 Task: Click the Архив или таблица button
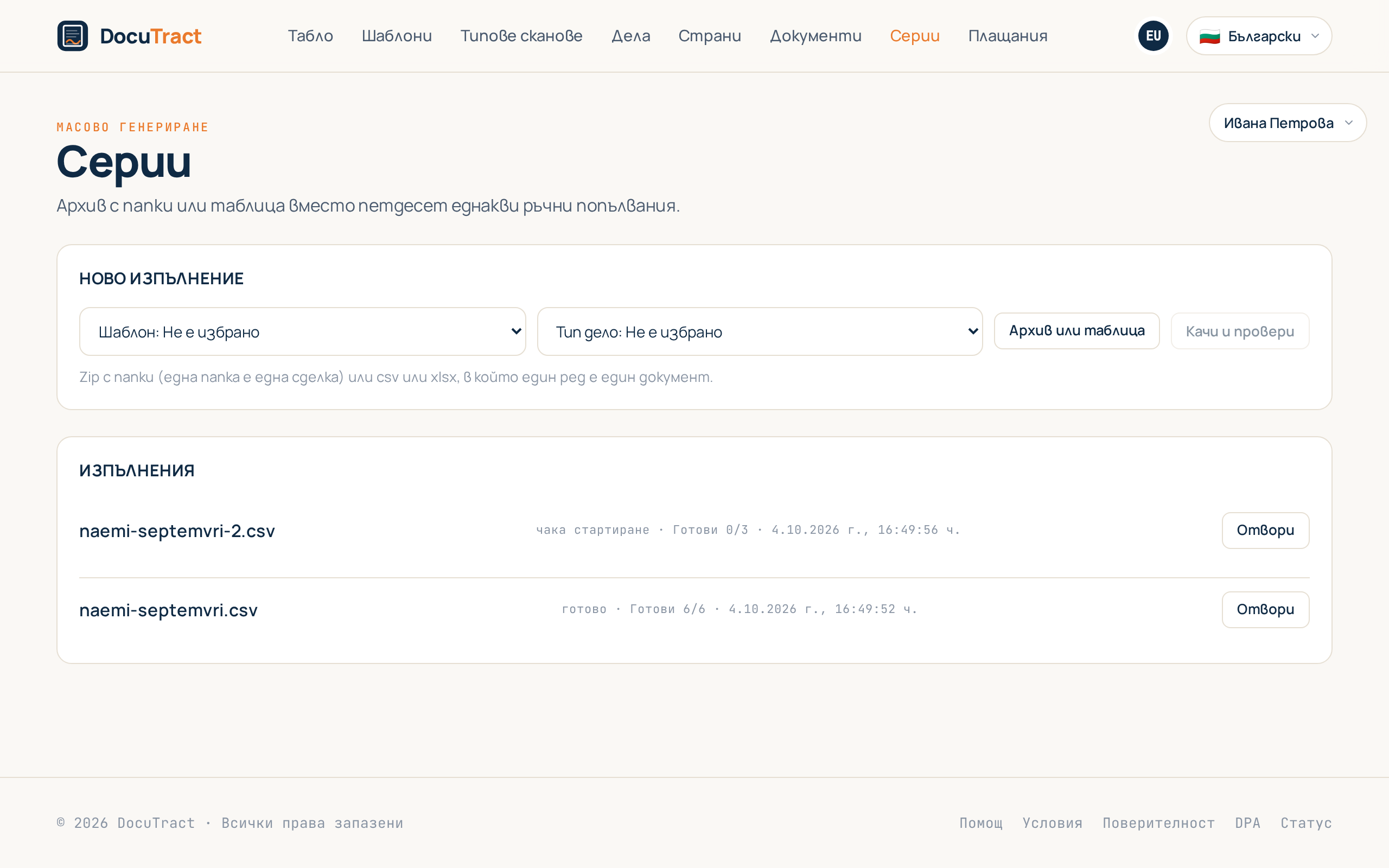tap(1077, 331)
